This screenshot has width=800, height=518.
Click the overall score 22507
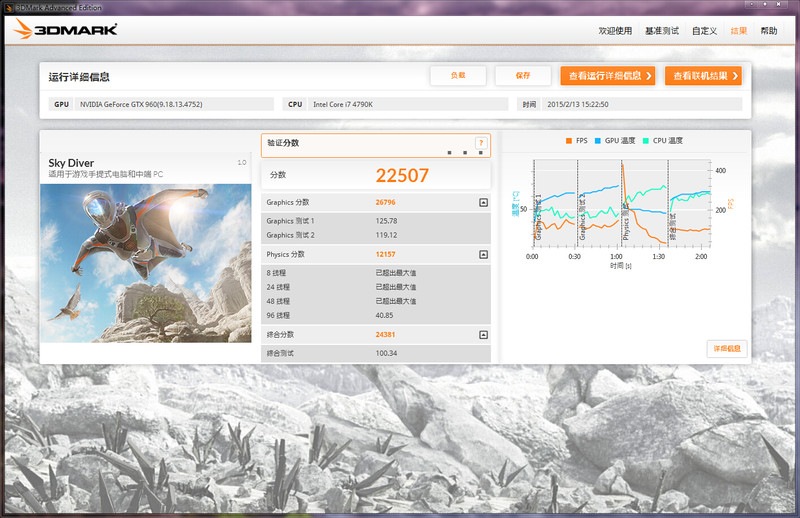[x=402, y=176]
